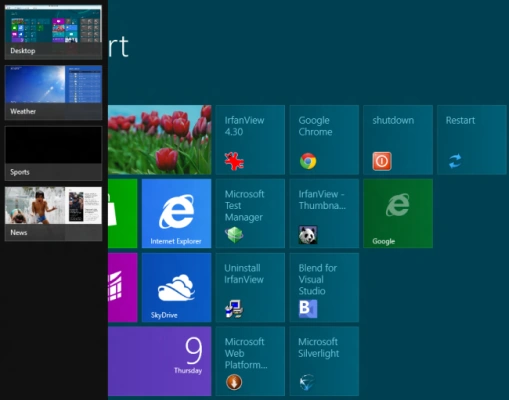Open the Microsoft Web Platform tile
Image resolution: width=509 pixels, height=400 pixels.
click(250, 361)
